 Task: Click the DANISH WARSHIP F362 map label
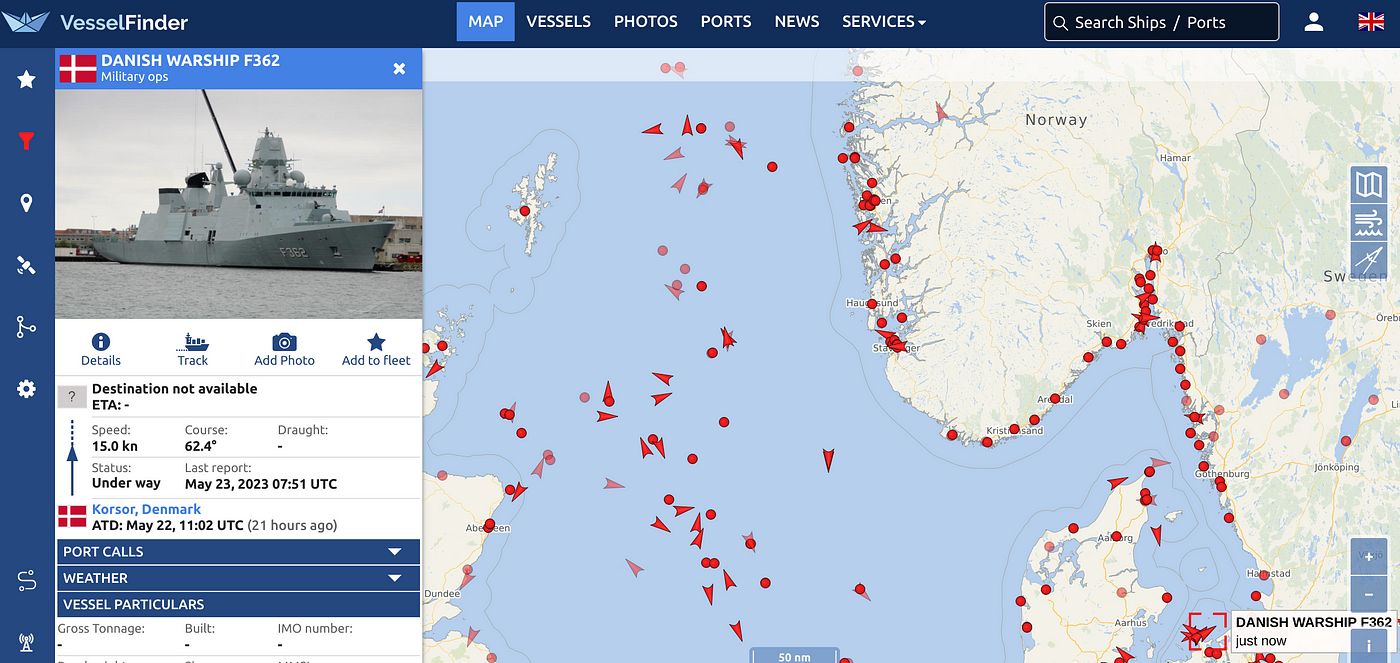coord(1314,622)
